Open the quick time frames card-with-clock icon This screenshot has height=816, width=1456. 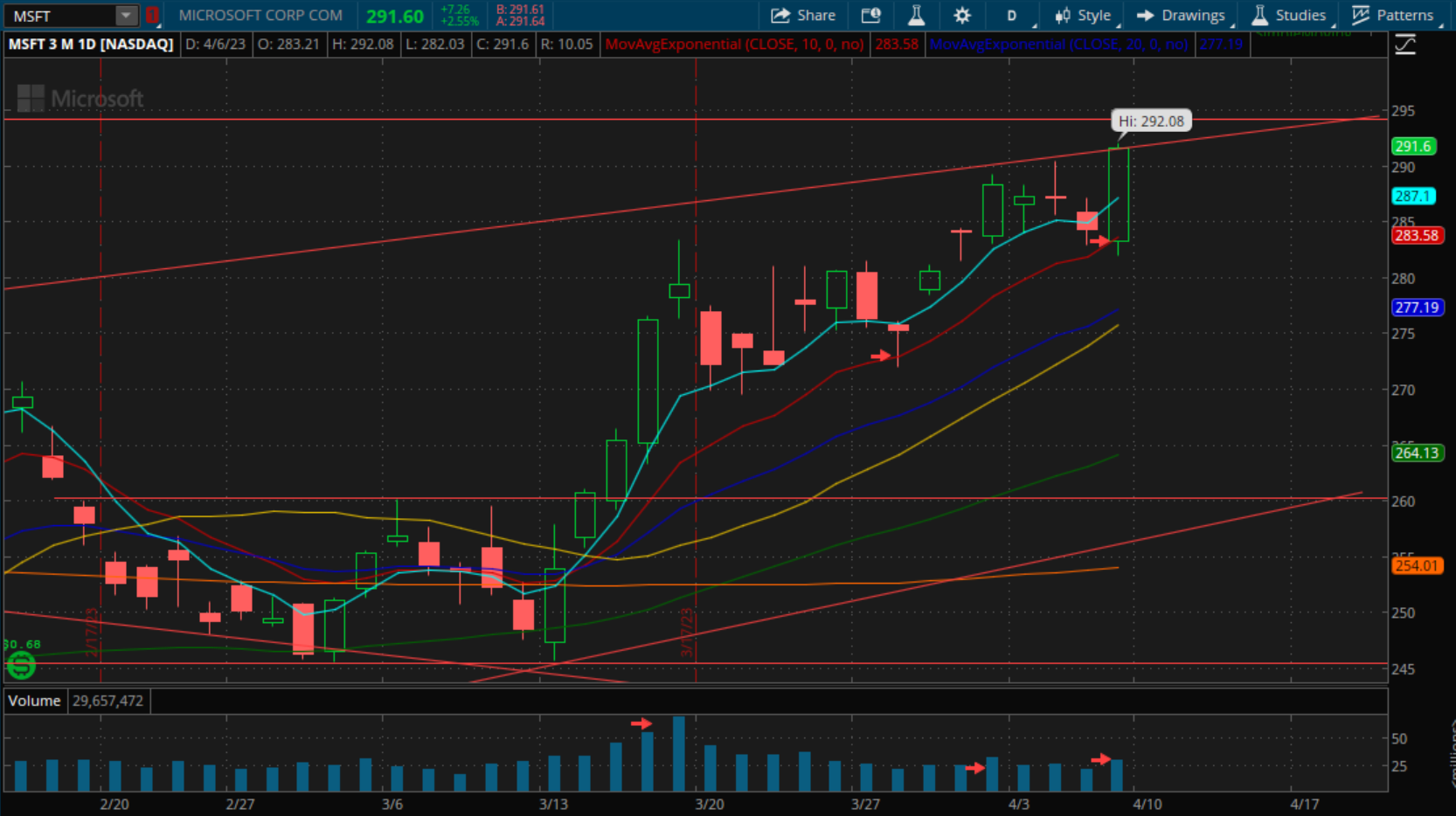[870, 15]
